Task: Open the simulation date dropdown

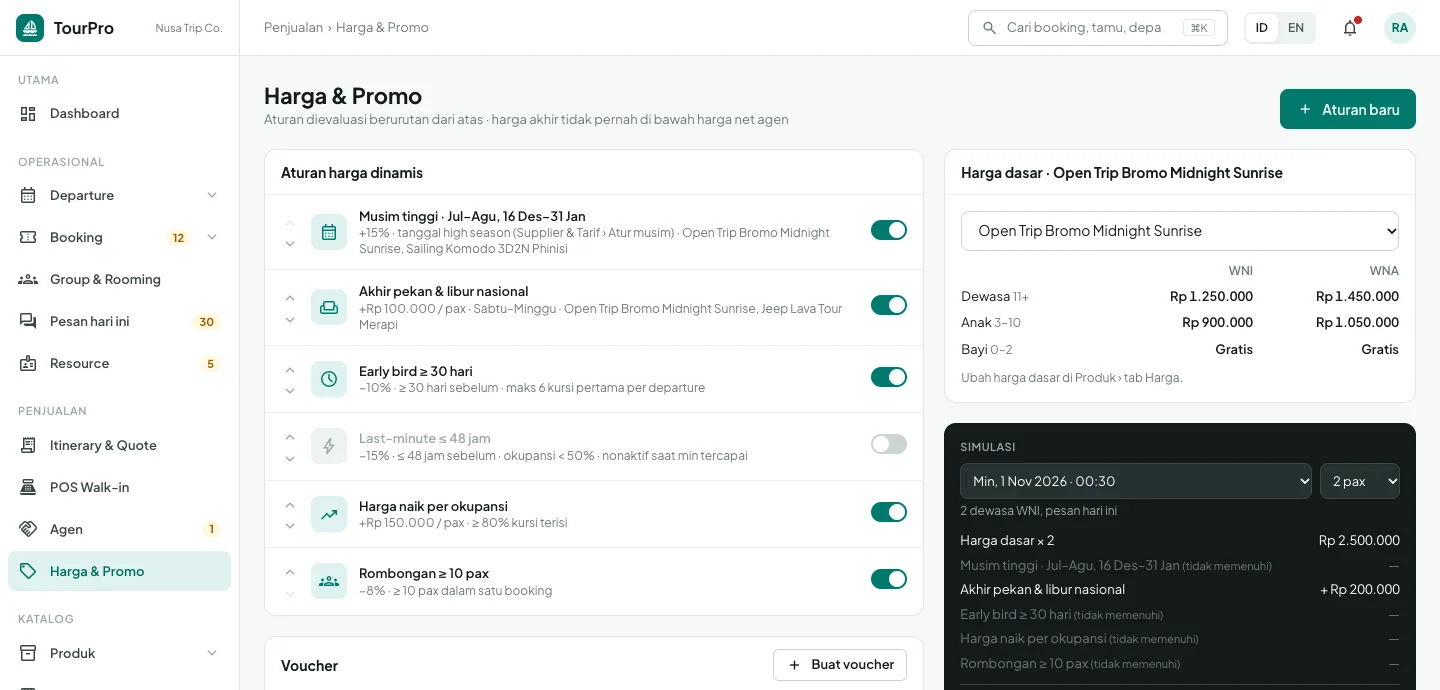Action: (x=1136, y=481)
